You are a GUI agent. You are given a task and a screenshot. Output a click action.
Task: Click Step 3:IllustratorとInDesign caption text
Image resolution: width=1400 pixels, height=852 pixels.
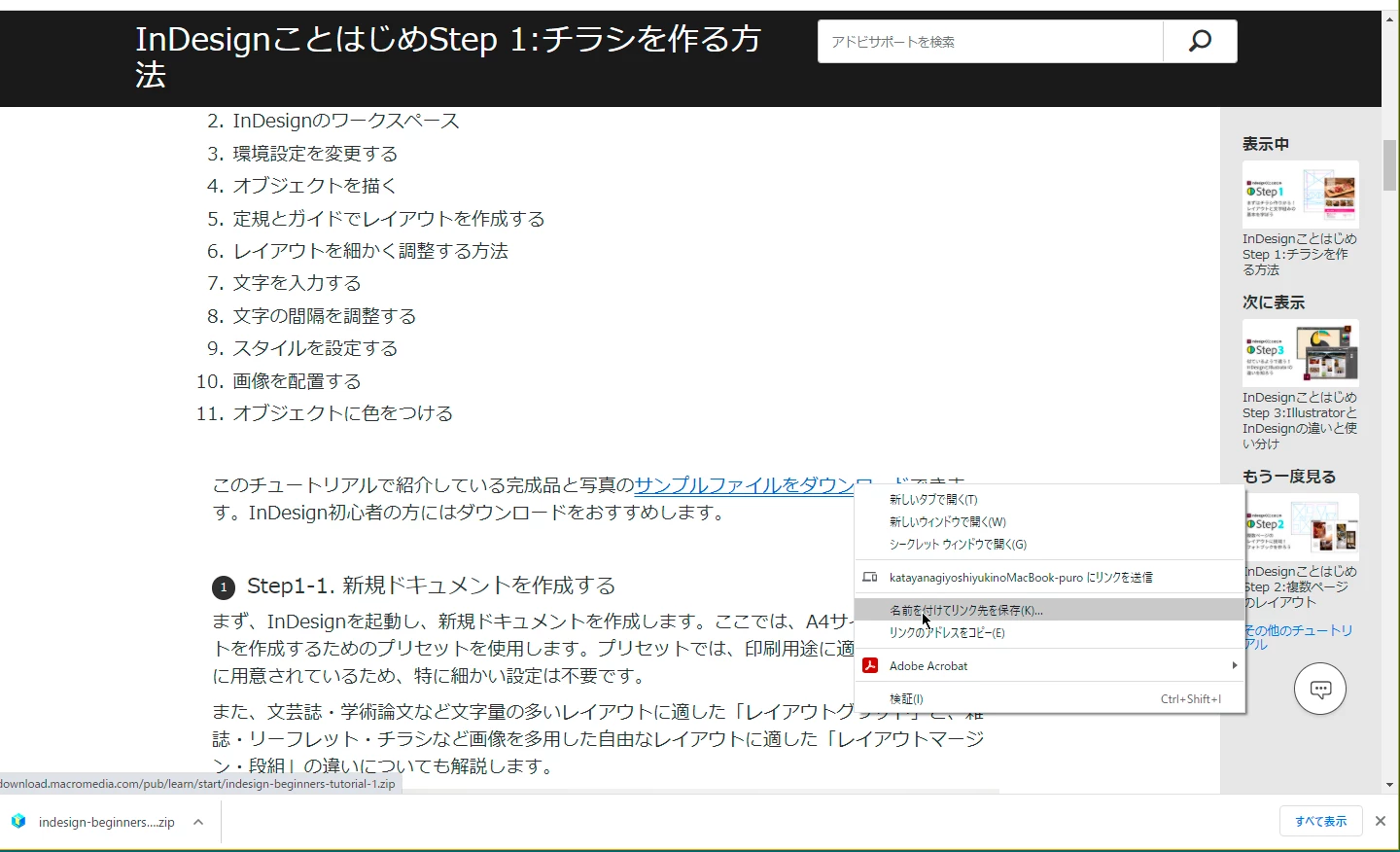tap(1300, 420)
